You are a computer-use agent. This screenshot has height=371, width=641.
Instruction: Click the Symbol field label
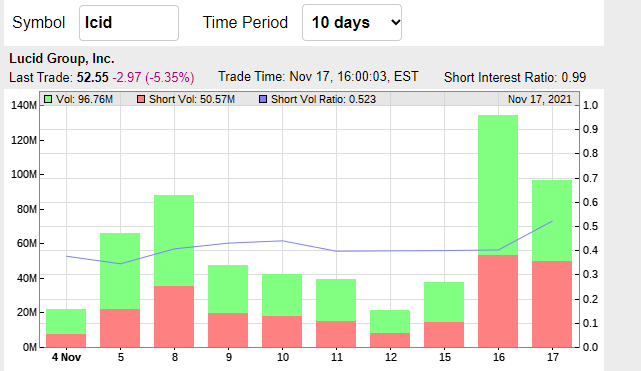click(x=38, y=22)
